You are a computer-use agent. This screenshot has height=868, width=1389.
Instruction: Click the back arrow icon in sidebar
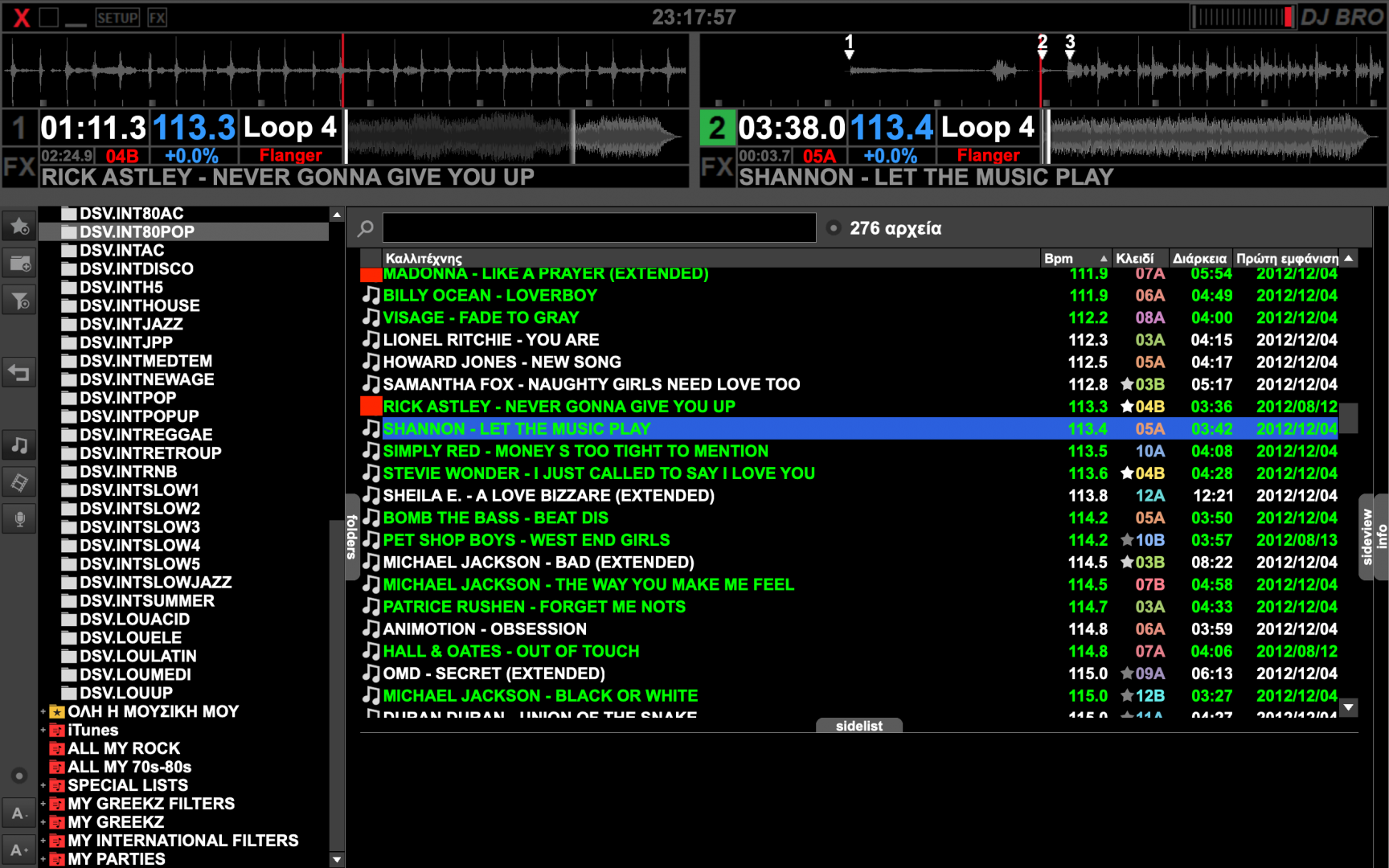coord(19,372)
